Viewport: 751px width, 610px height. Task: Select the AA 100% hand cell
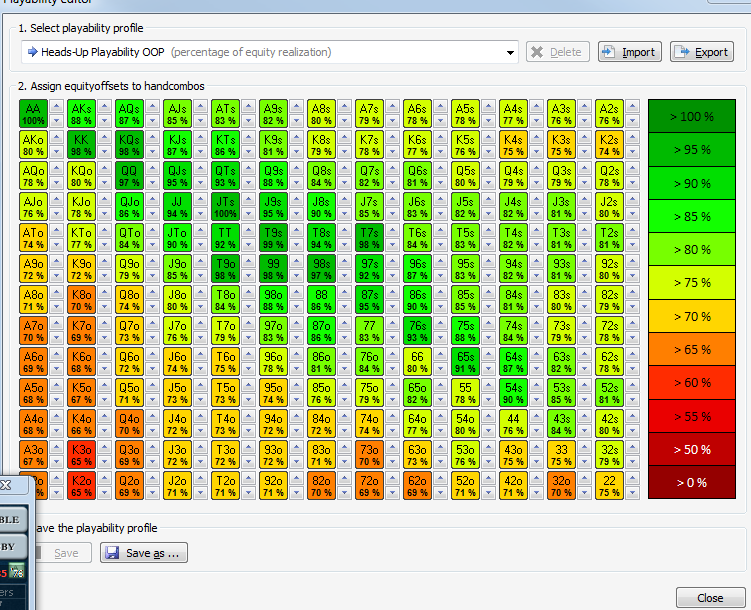tap(34, 114)
